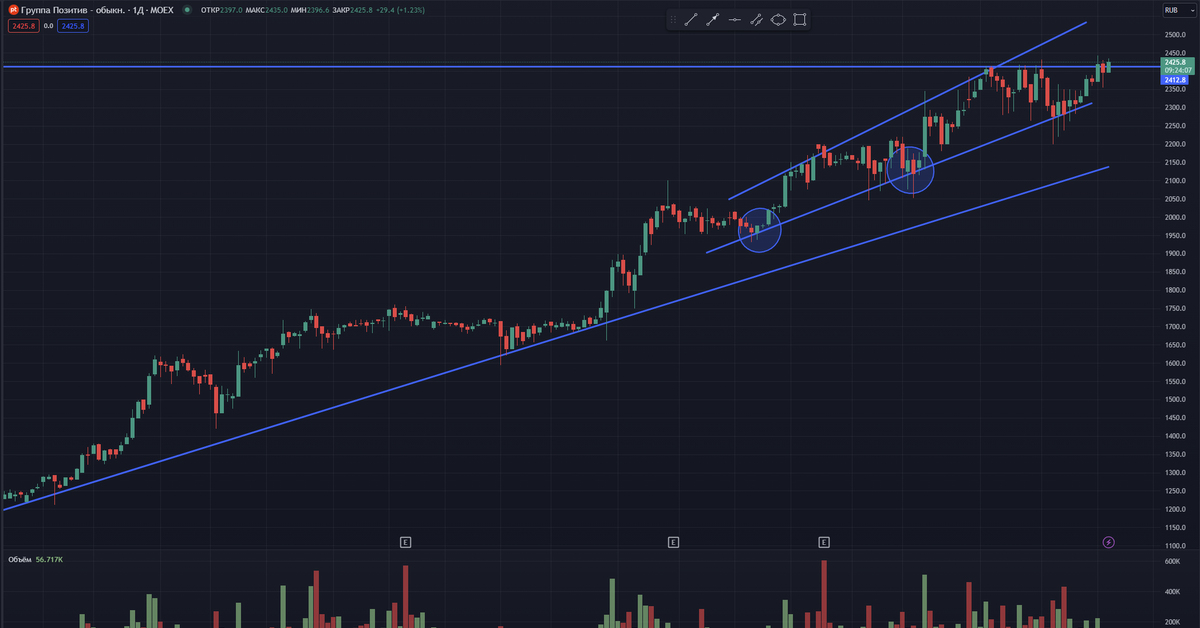
Task: Open the Группа Позитив symbol title
Action: tap(97, 10)
